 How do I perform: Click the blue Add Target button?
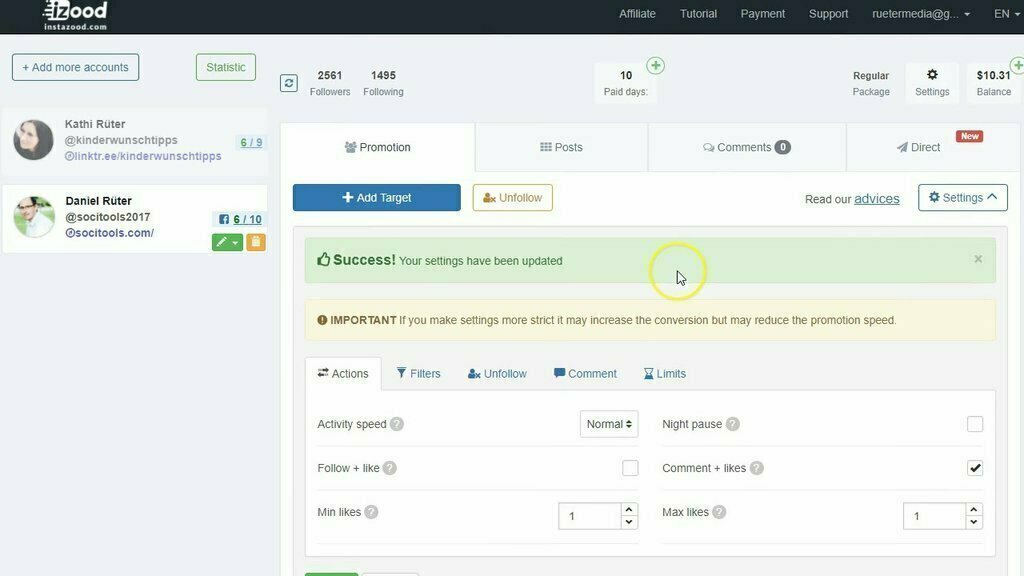point(377,197)
